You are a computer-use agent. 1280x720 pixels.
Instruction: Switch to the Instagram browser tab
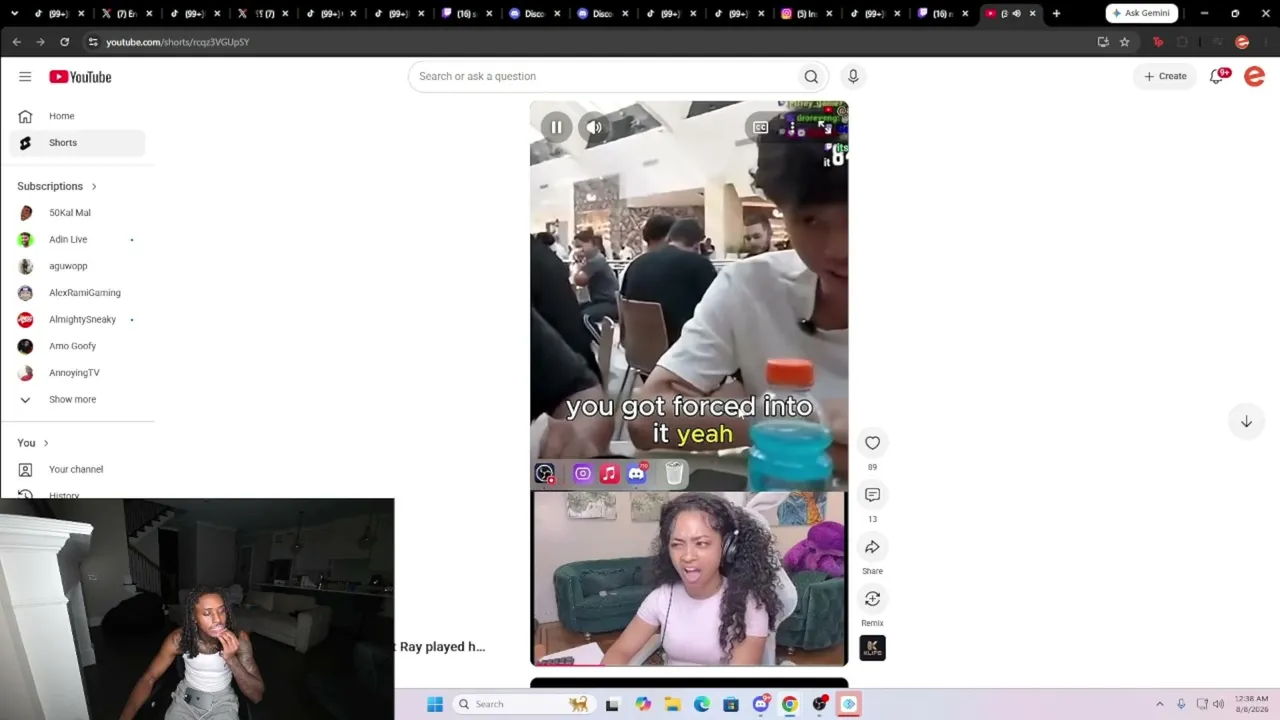click(x=806, y=14)
